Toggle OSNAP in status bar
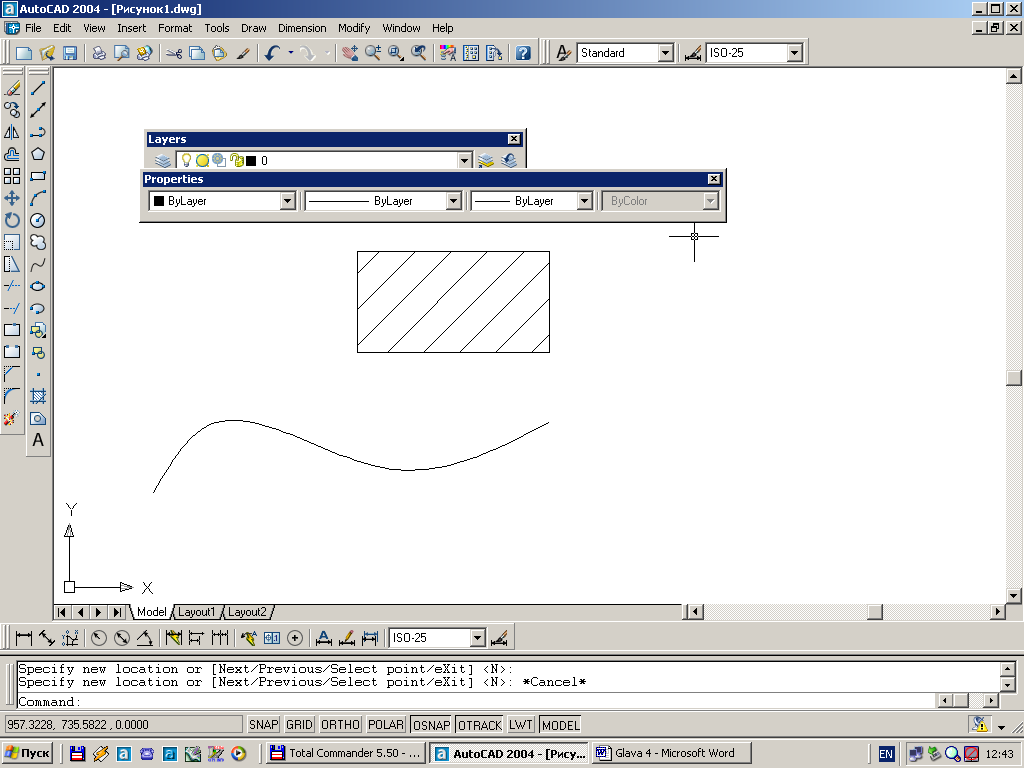Screen dimensions: 1024x768 pos(431,725)
